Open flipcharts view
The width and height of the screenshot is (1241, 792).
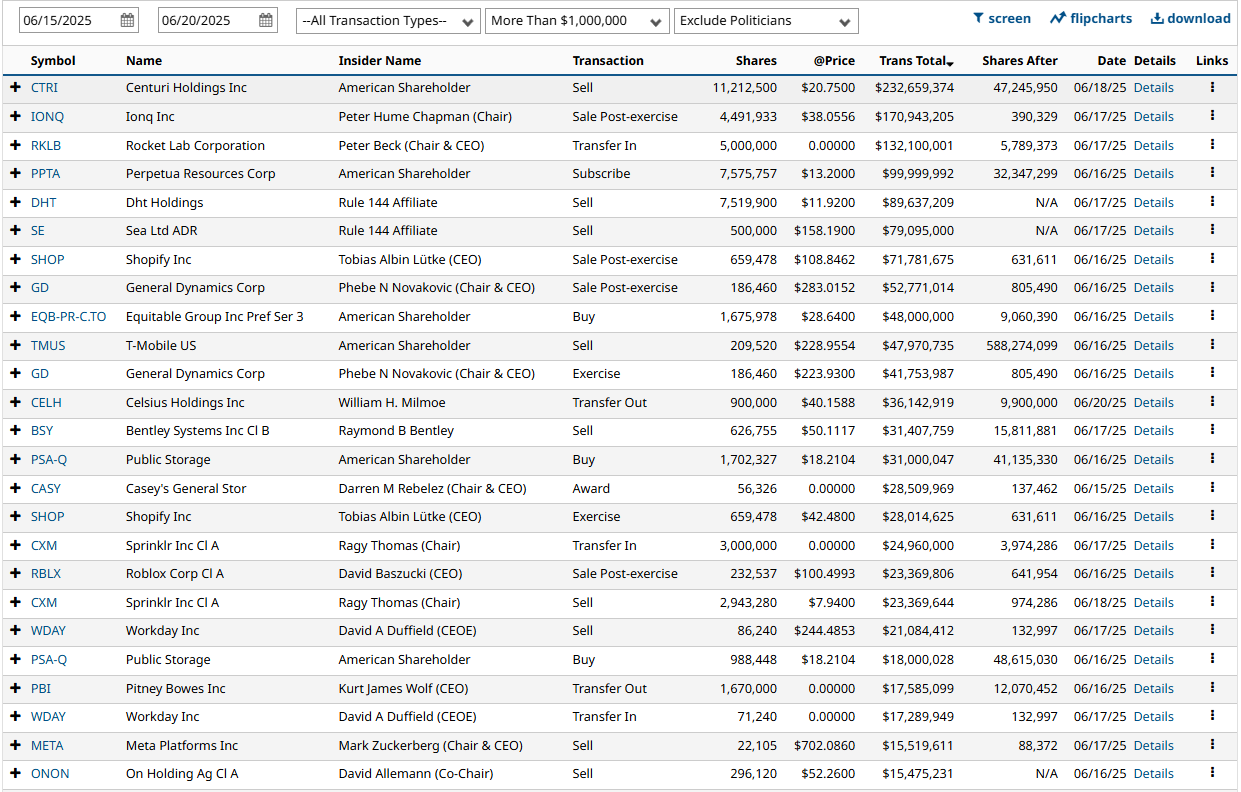pyautogui.click(x=1091, y=18)
